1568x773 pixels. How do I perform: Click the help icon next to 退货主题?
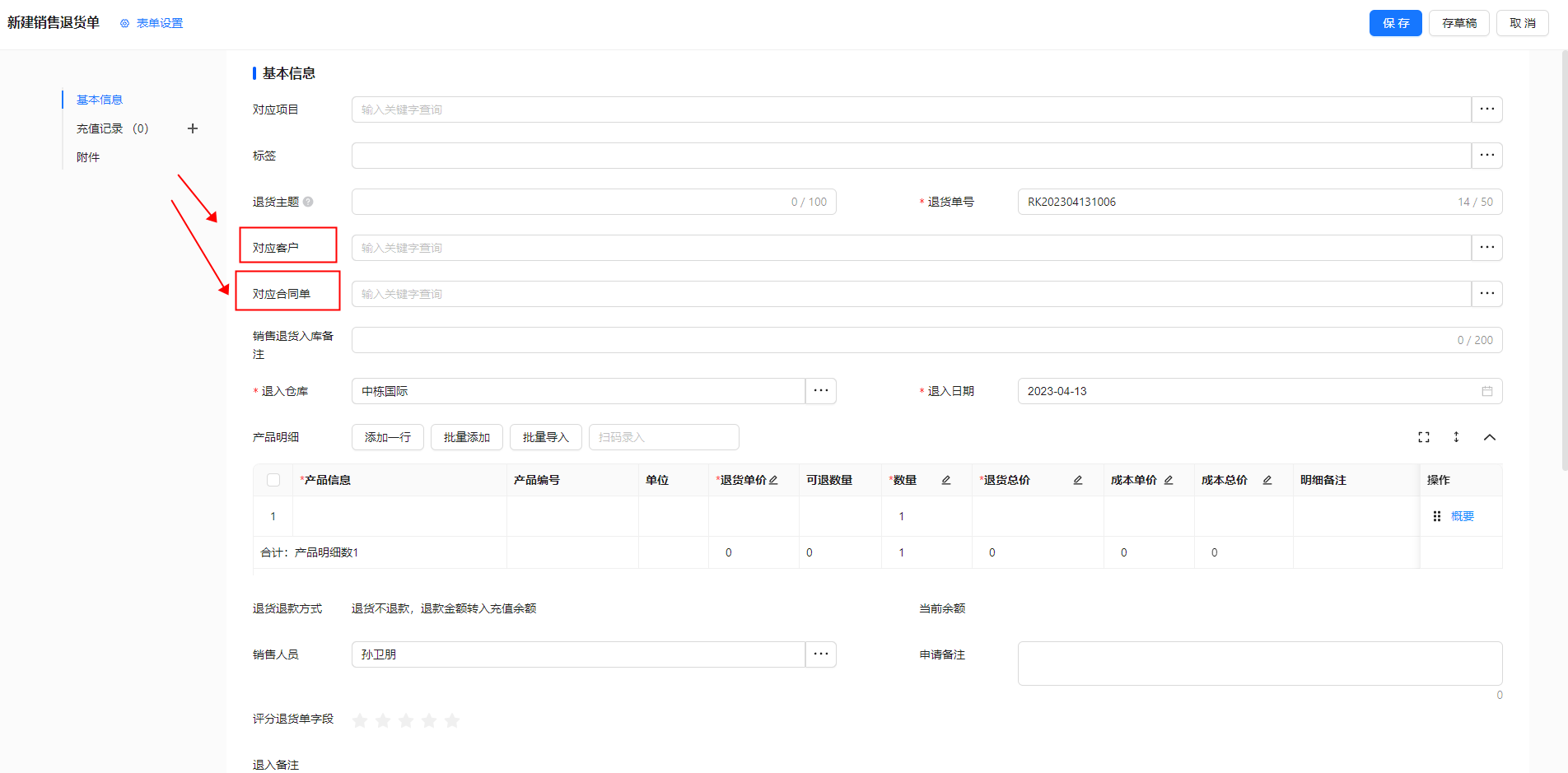pos(308,202)
